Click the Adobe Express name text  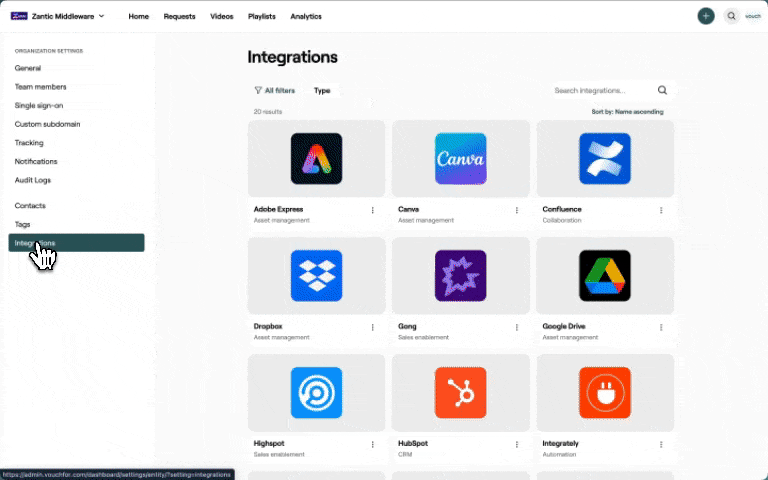[x=278, y=209]
